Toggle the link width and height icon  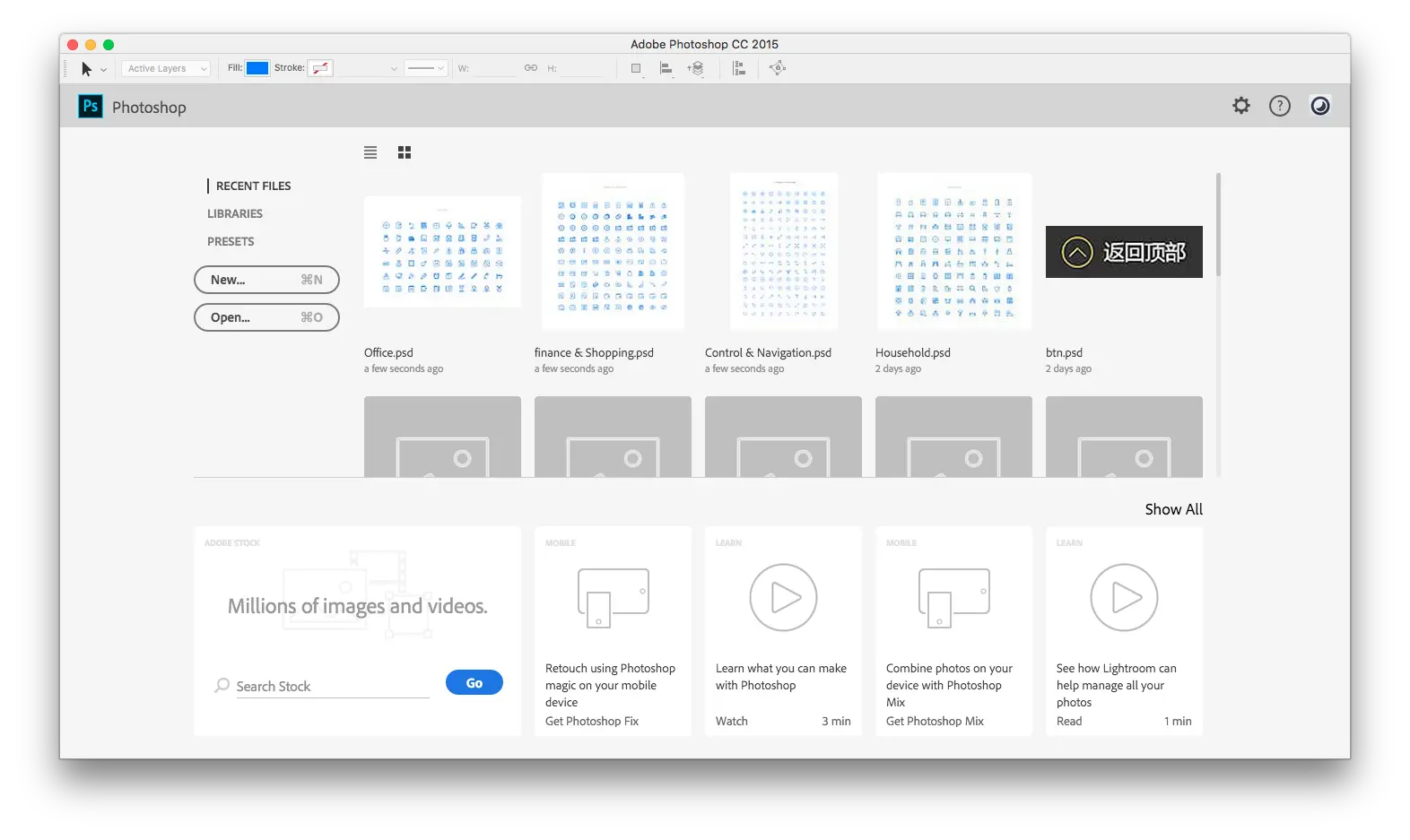531,68
